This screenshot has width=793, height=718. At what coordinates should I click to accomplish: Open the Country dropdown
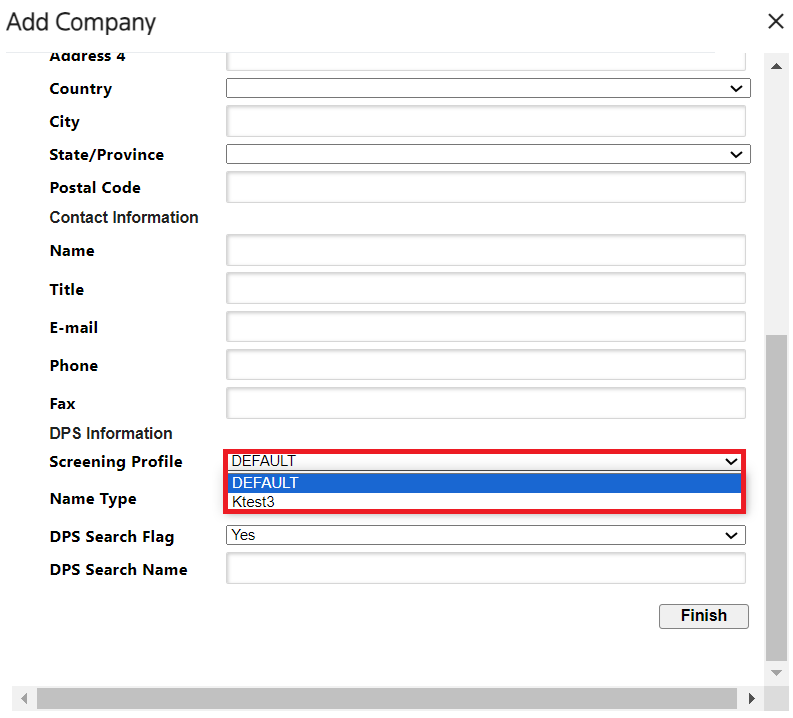click(x=487, y=89)
